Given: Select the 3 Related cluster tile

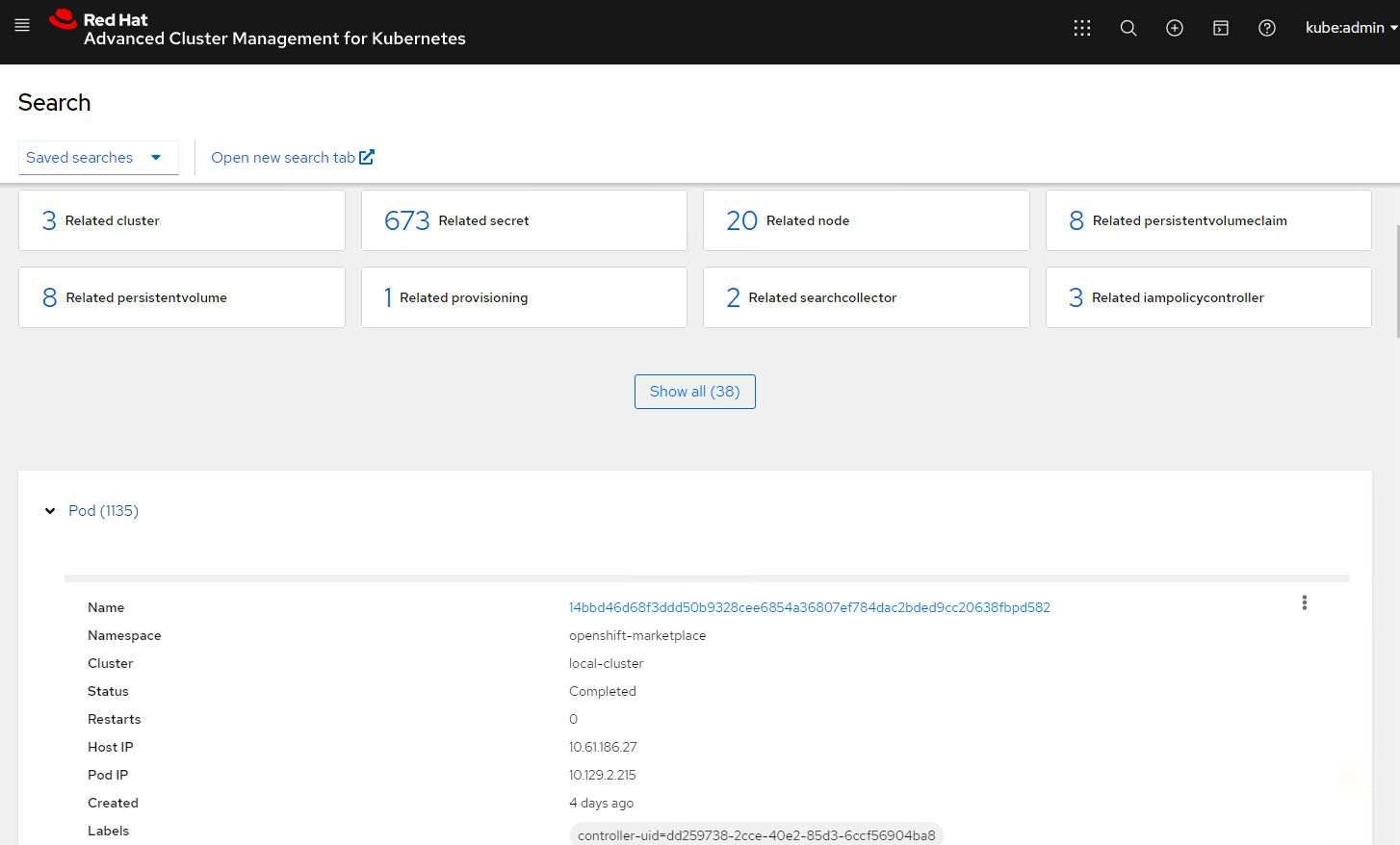Looking at the screenshot, I should point(181,220).
